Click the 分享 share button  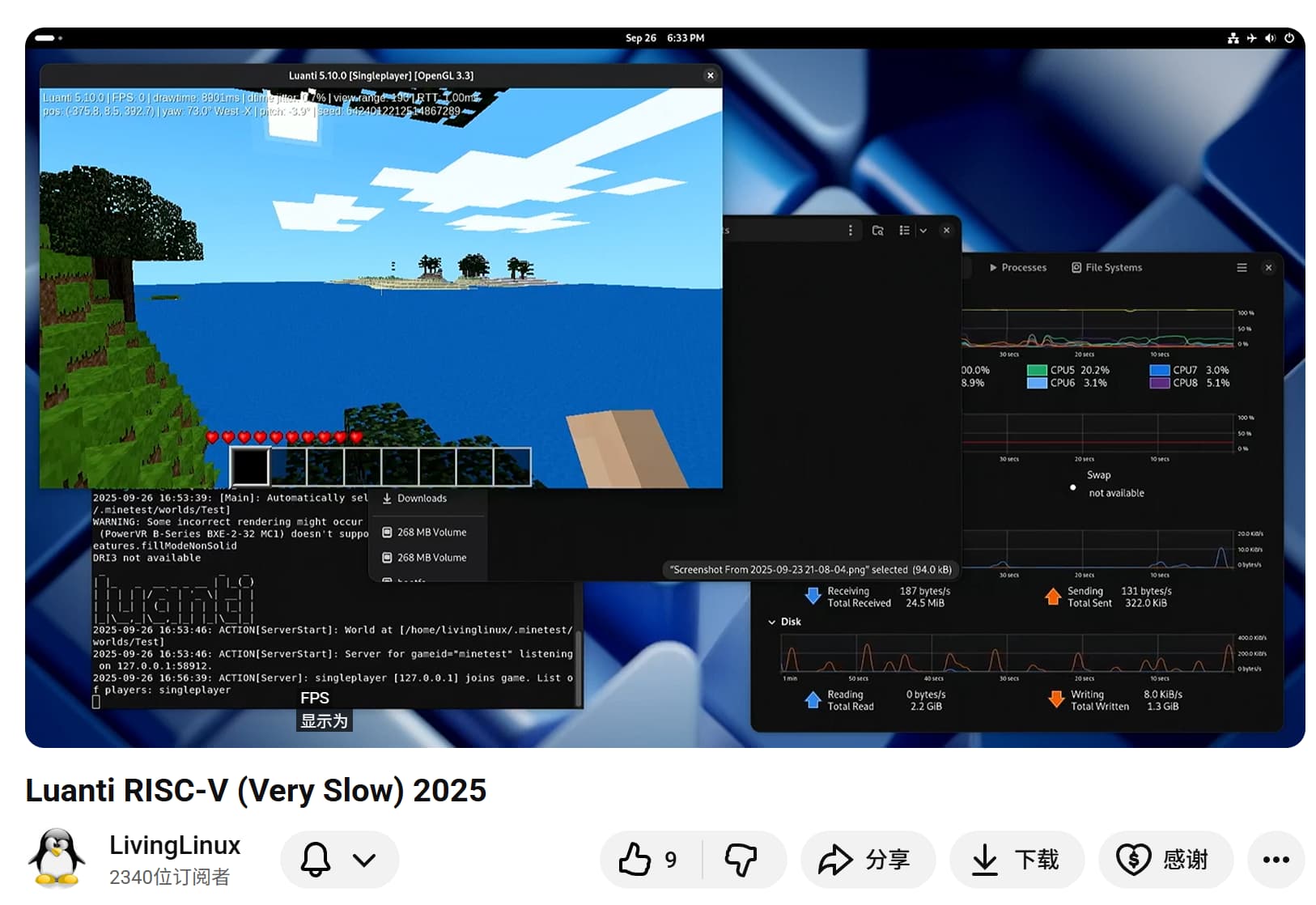pos(867,859)
